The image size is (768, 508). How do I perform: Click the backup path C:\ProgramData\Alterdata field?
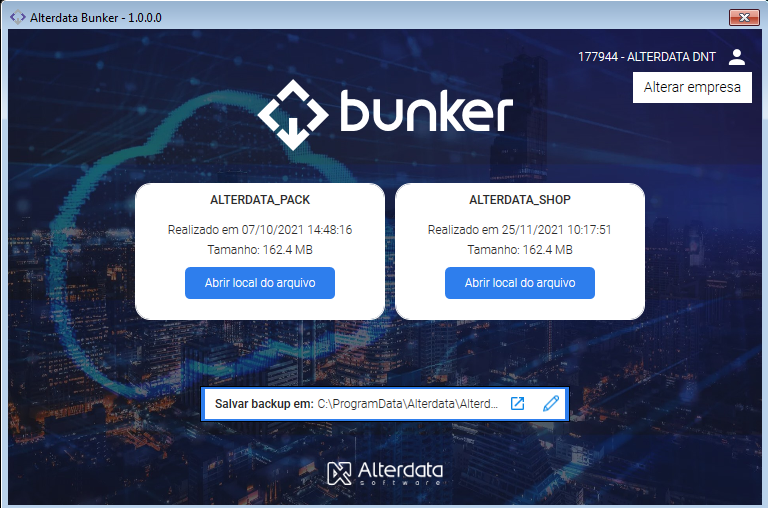408,404
